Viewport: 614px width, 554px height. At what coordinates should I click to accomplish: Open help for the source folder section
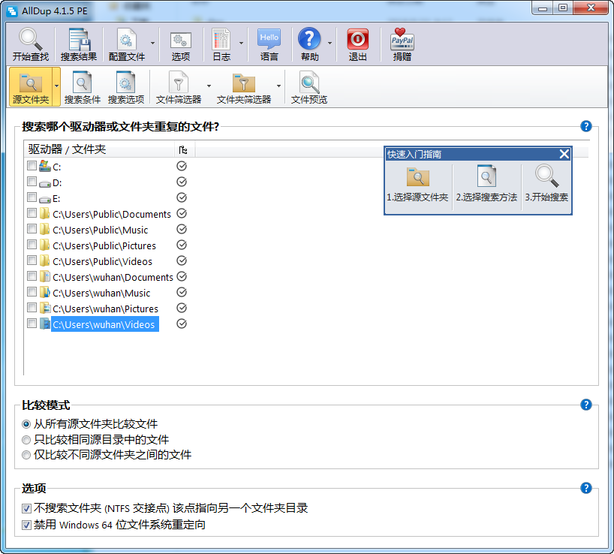click(586, 126)
